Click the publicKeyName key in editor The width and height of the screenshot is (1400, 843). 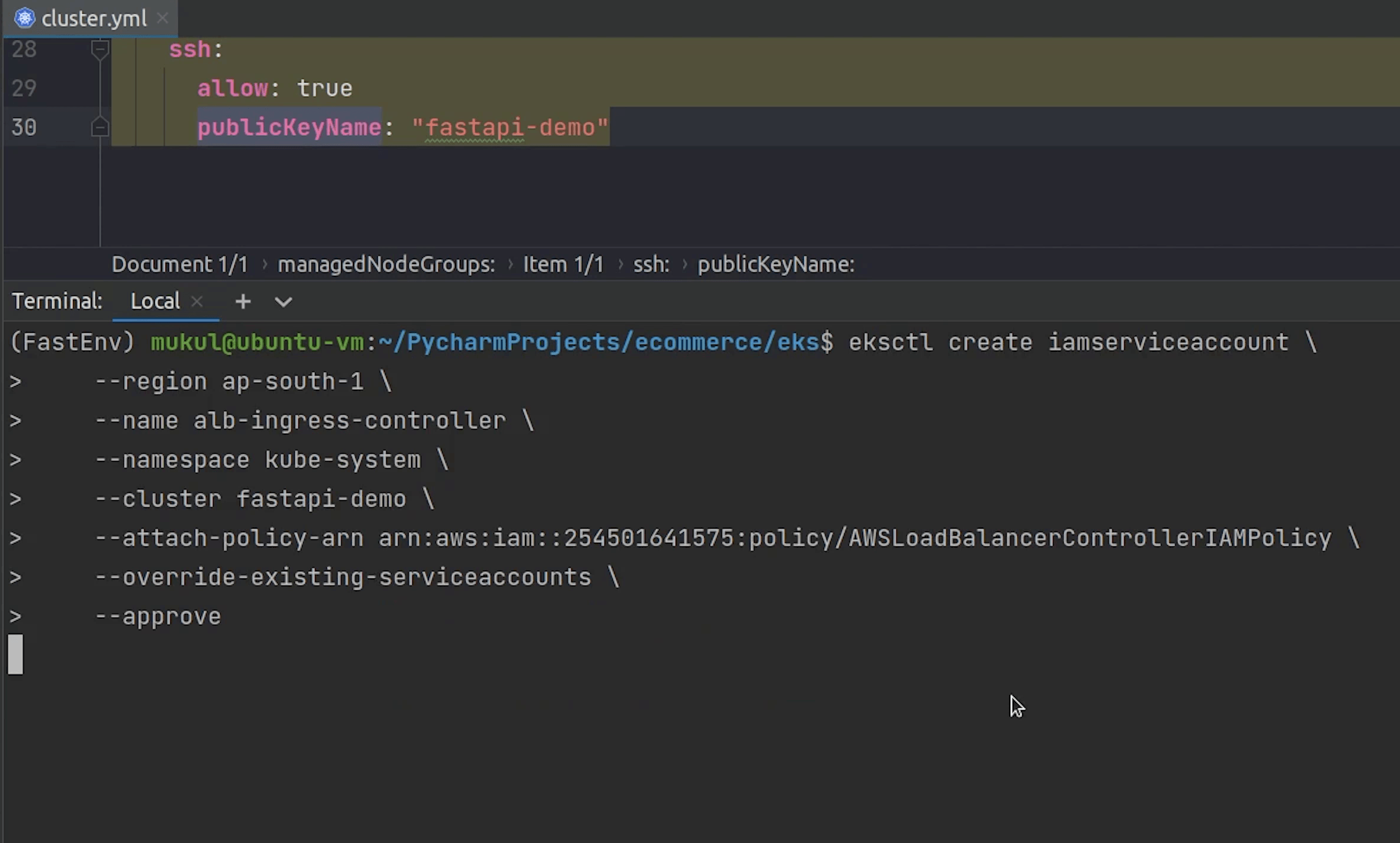pos(289,128)
